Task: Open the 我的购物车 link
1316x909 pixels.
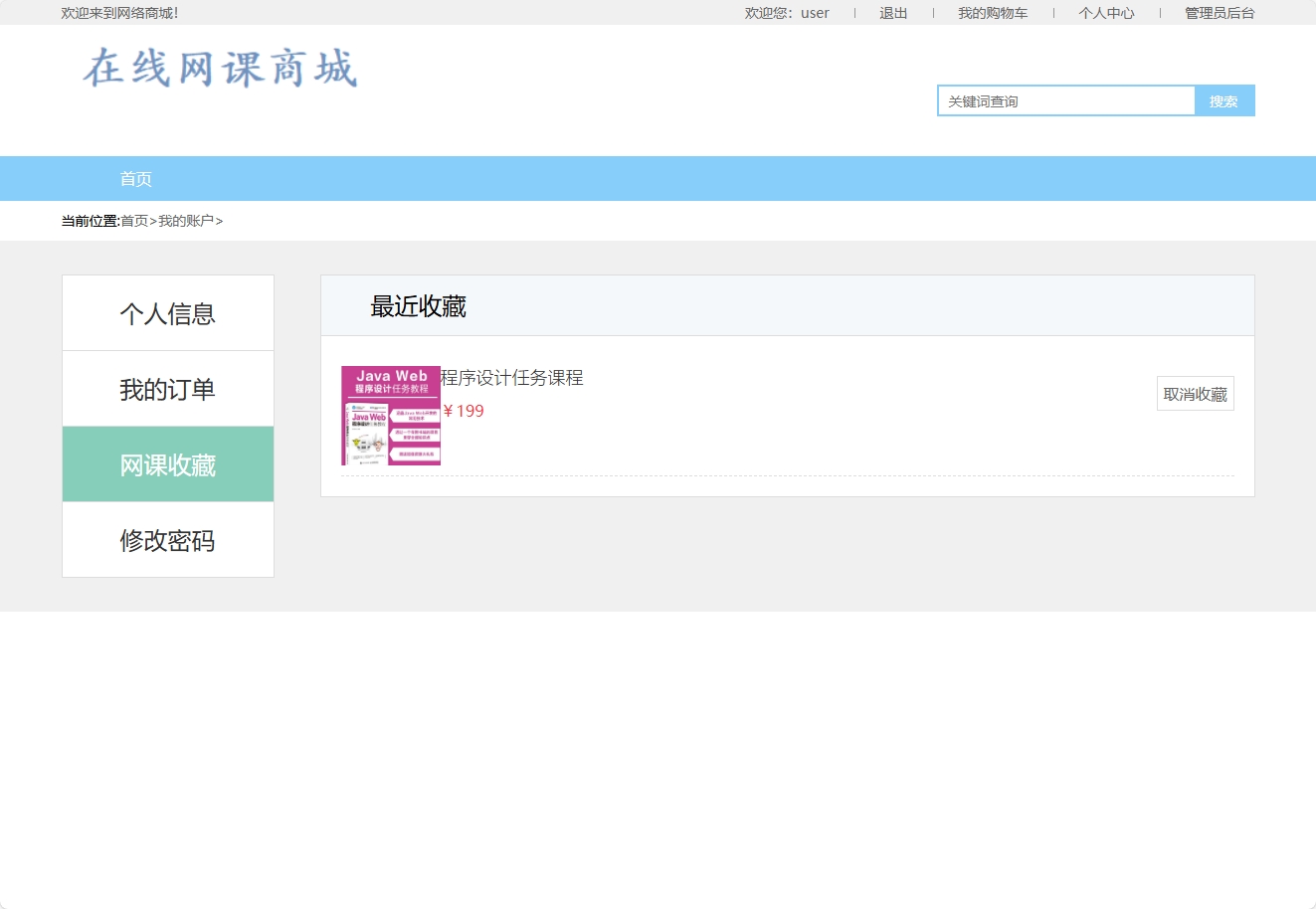Action: pyautogui.click(x=994, y=13)
